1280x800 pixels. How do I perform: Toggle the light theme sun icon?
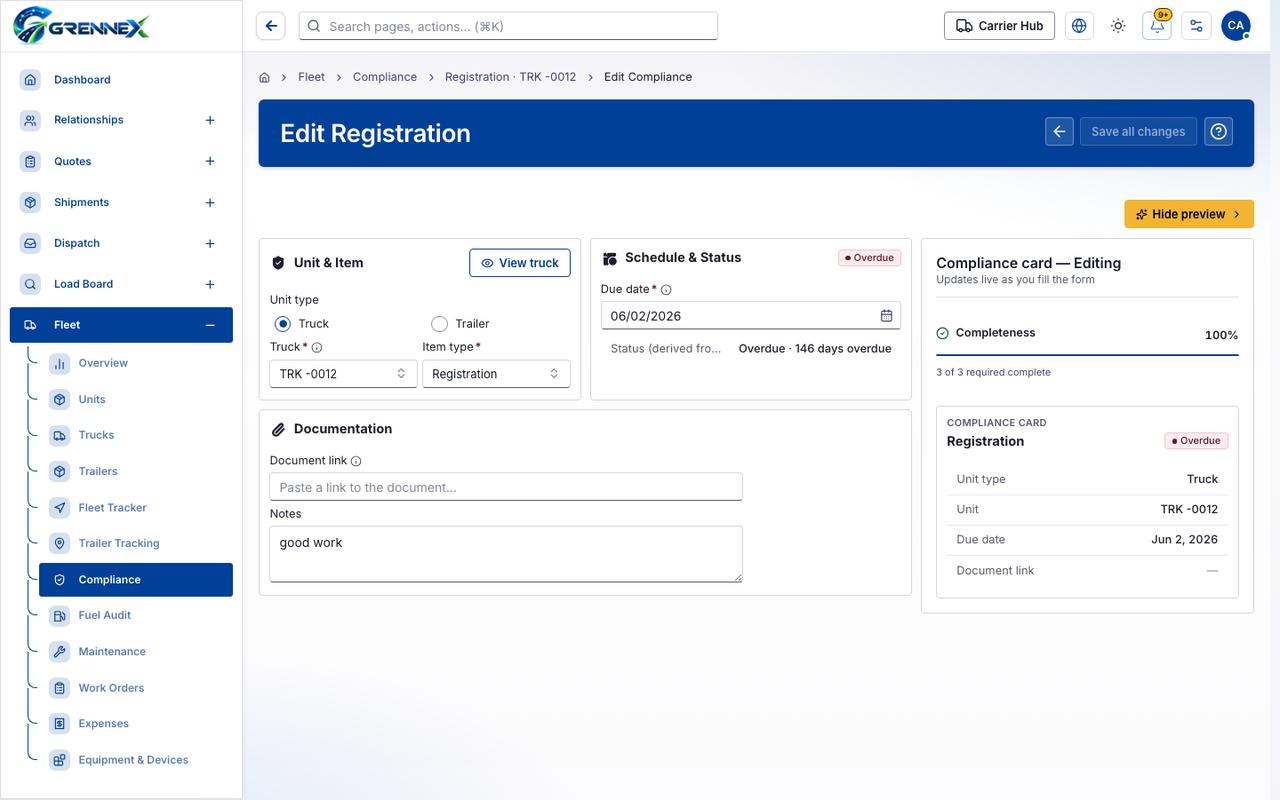(x=1118, y=26)
